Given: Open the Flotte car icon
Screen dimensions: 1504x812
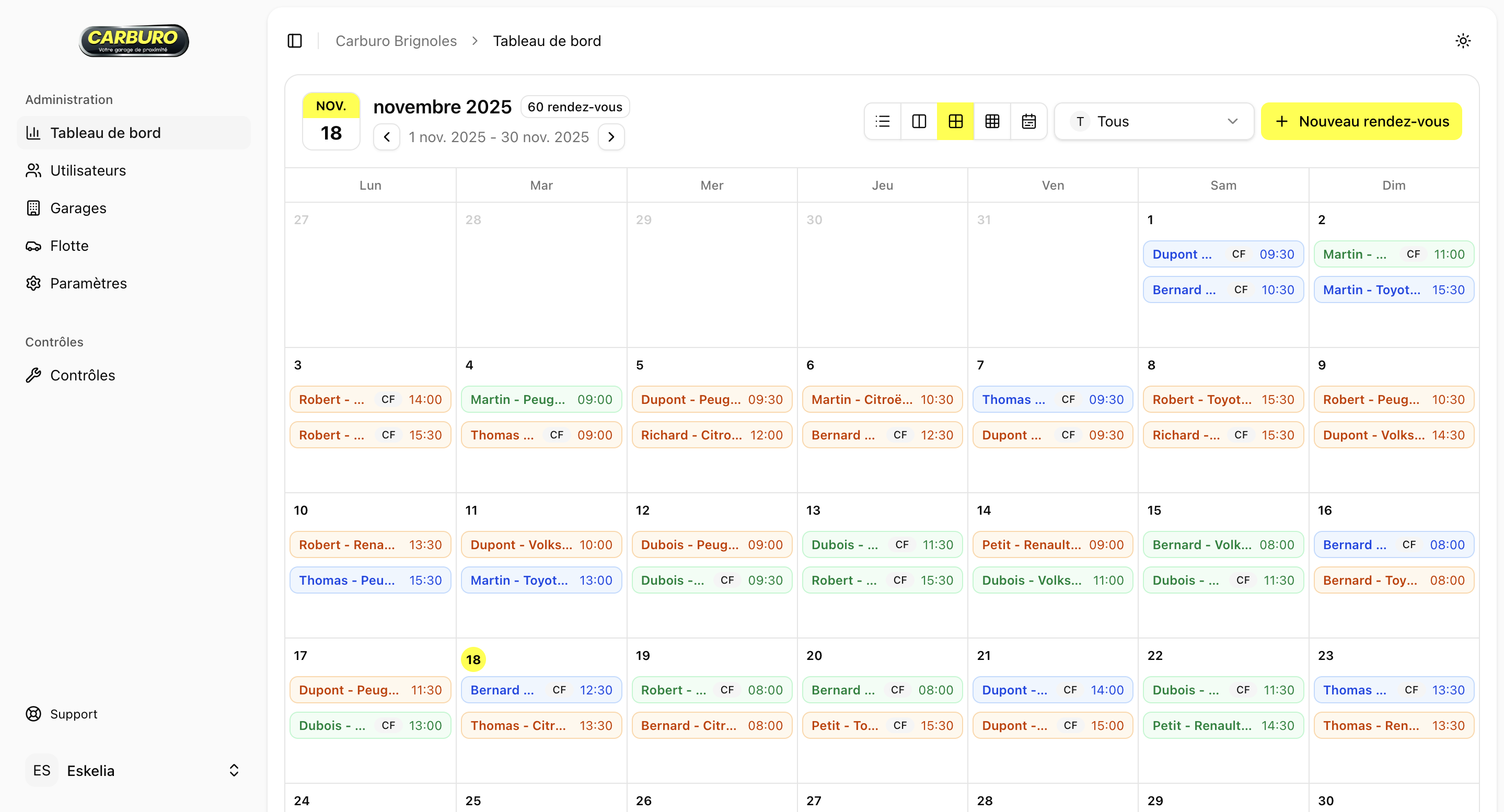Looking at the screenshot, I should (x=33, y=246).
